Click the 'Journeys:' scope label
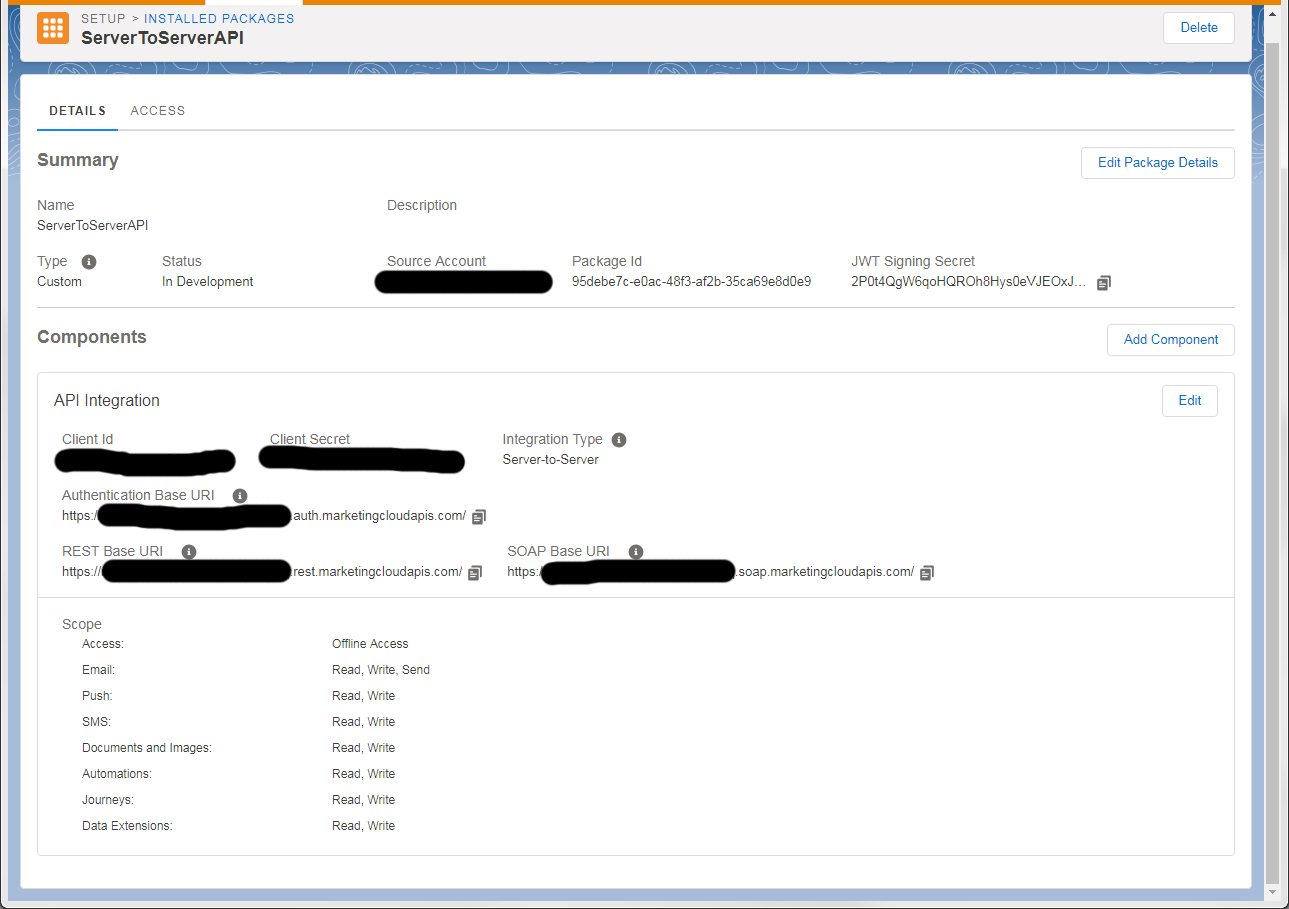Viewport: 1289px width, 909px height. 108,800
